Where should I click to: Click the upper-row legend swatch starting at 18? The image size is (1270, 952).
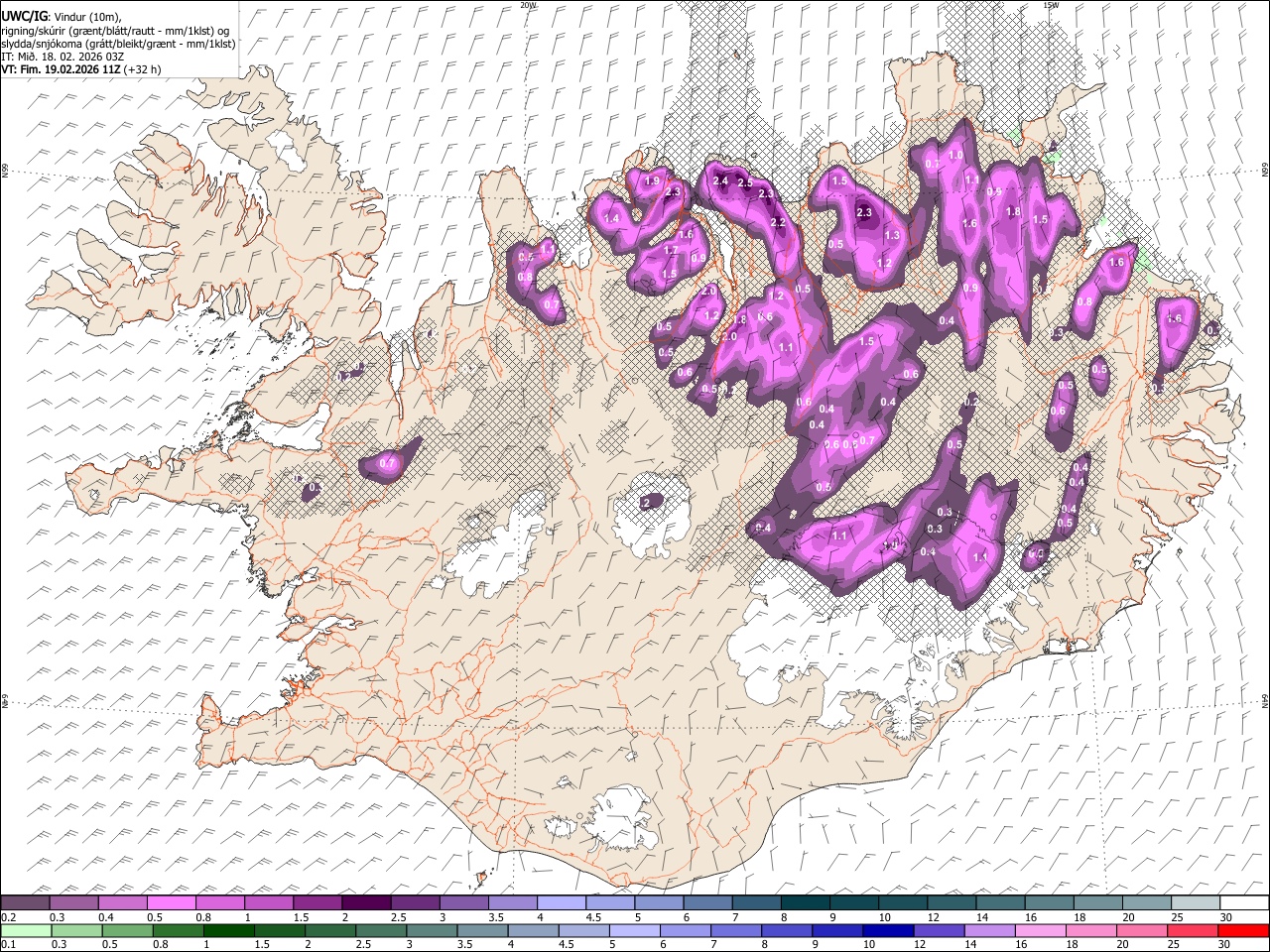[1096, 903]
